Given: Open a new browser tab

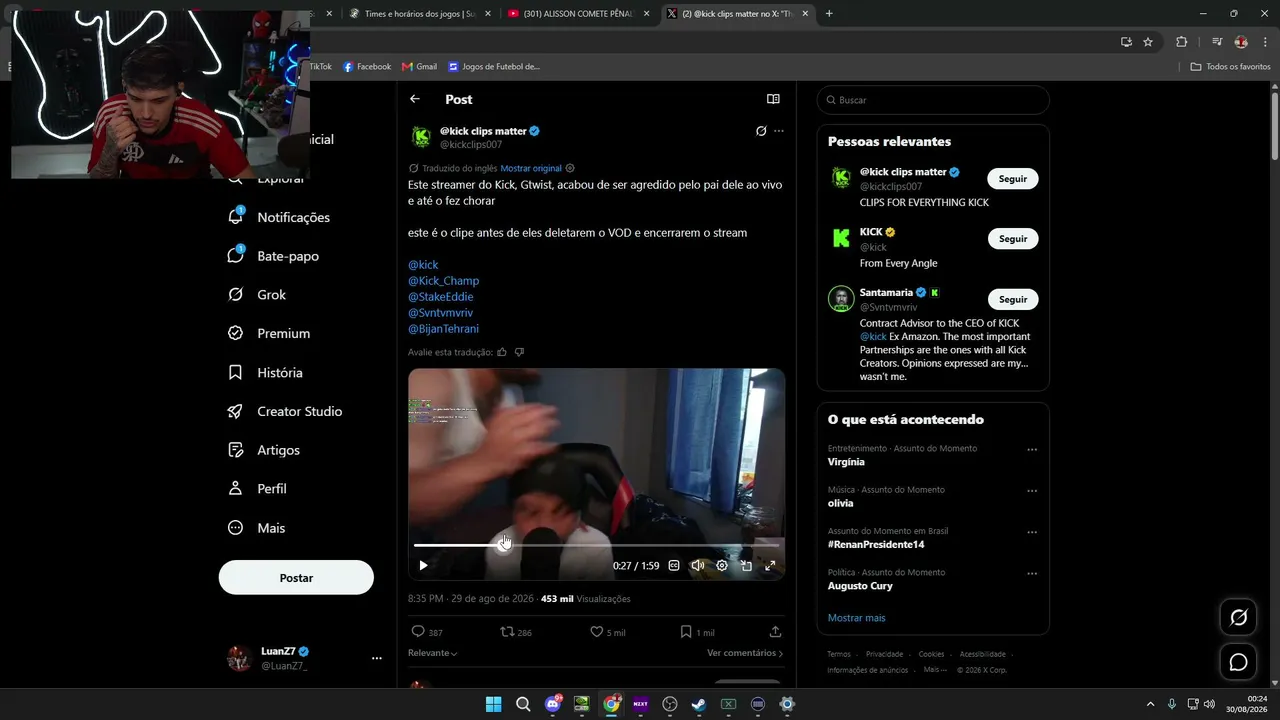Looking at the screenshot, I should point(829,14).
